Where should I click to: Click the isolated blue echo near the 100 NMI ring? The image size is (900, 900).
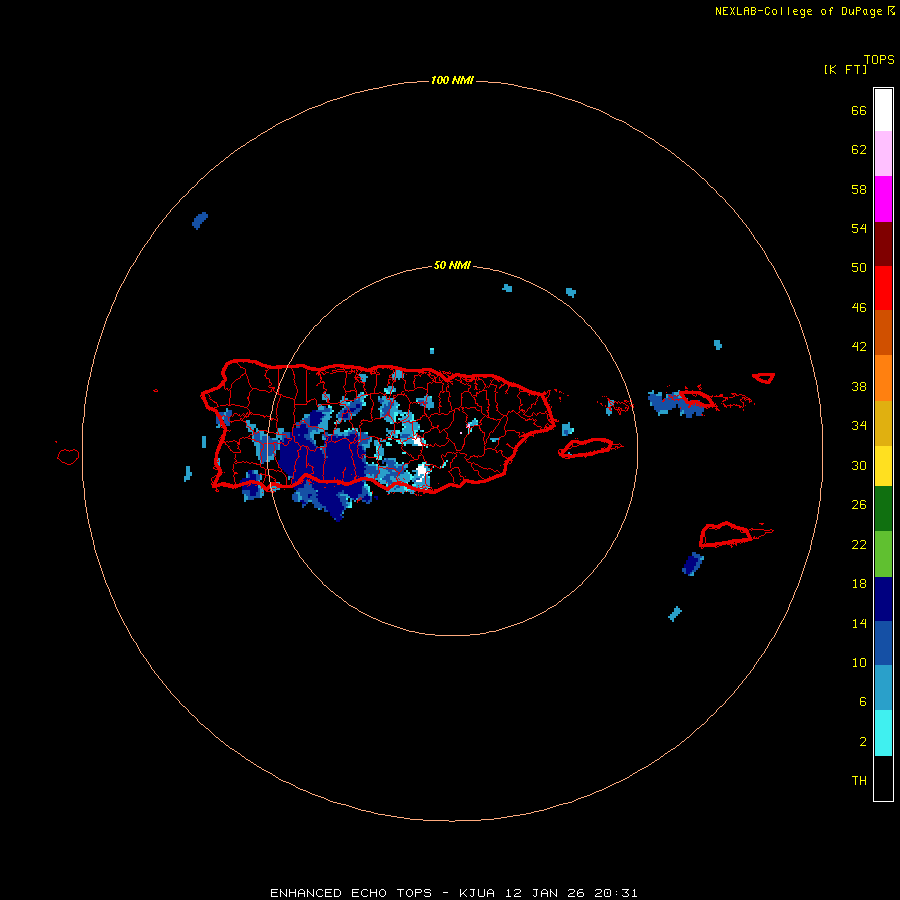click(x=200, y=220)
